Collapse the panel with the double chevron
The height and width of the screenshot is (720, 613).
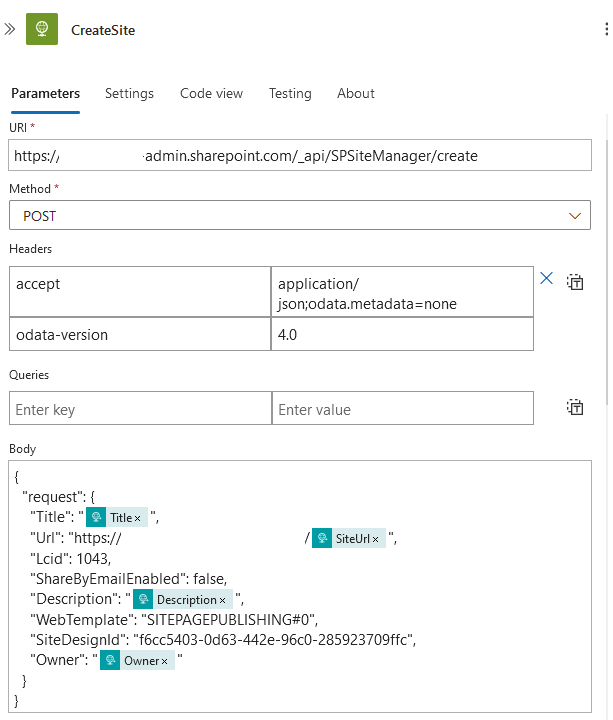(x=10, y=29)
